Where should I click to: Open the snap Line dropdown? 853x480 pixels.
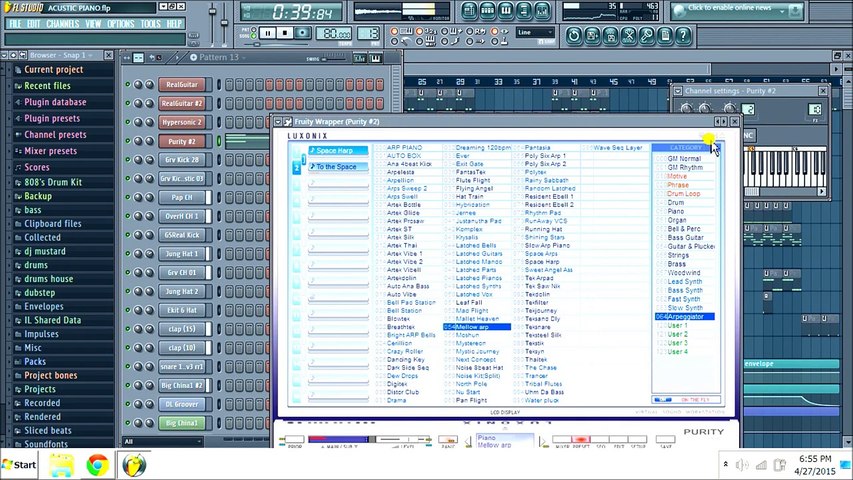point(535,32)
